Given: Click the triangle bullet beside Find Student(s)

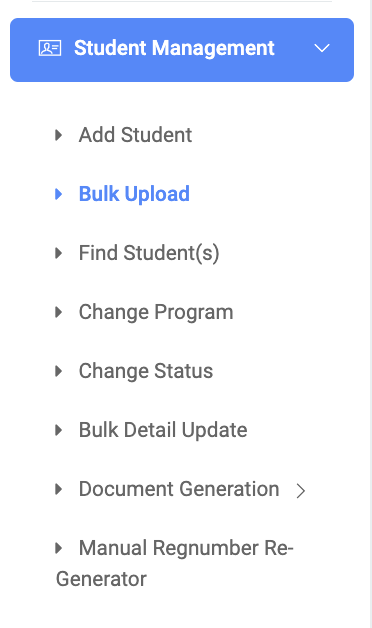Looking at the screenshot, I should [58, 253].
